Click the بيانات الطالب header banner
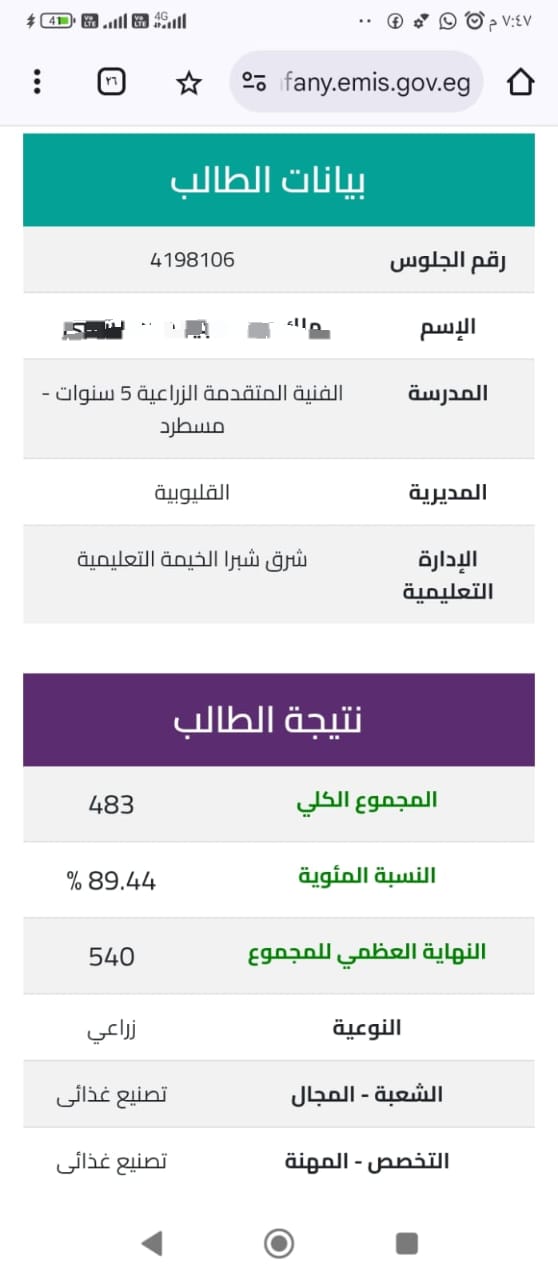The height and width of the screenshot is (1280, 558). [x=279, y=180]
